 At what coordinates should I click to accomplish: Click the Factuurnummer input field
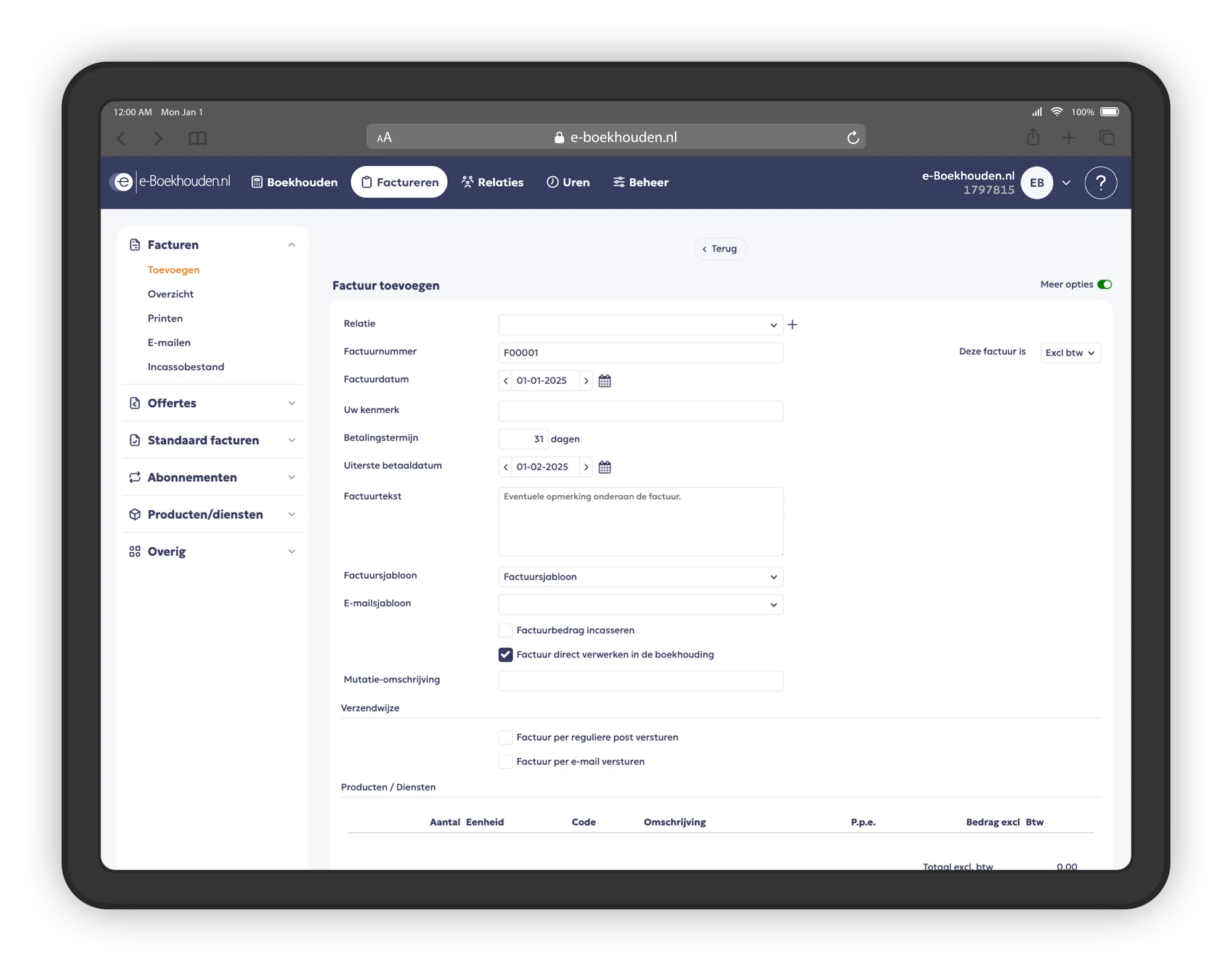pyautogui.click(x=640, y=353)
